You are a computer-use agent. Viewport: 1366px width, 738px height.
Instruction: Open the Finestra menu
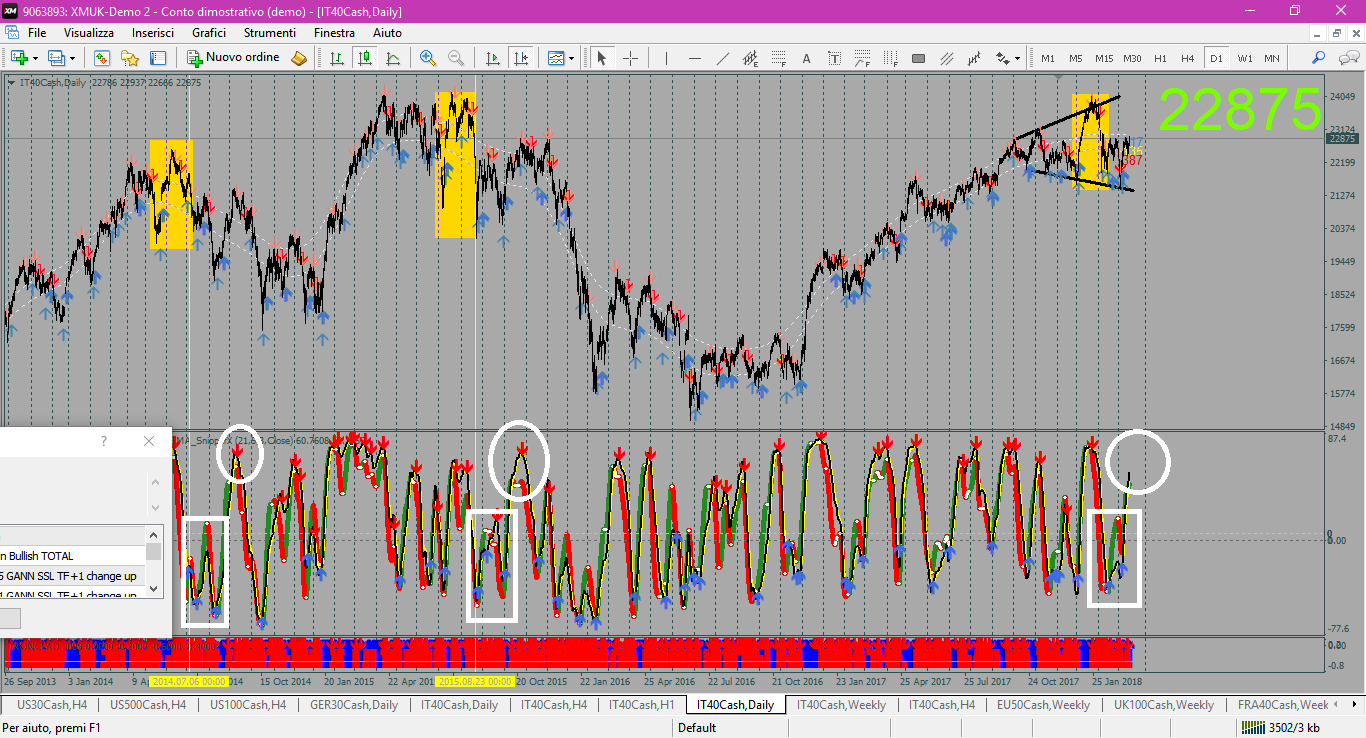coord(334,33)
